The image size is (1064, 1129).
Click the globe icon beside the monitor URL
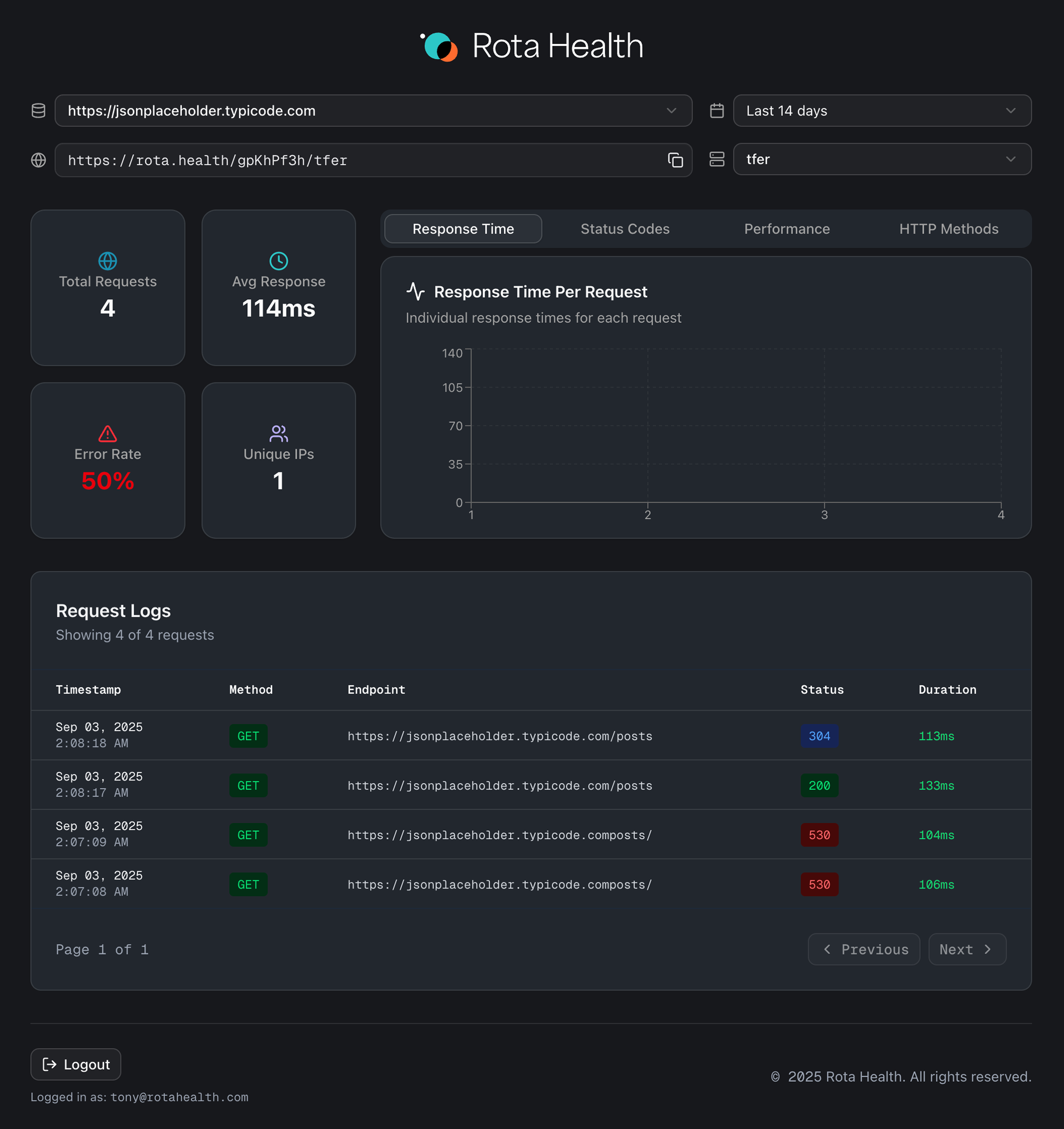(x=38, y=160)
